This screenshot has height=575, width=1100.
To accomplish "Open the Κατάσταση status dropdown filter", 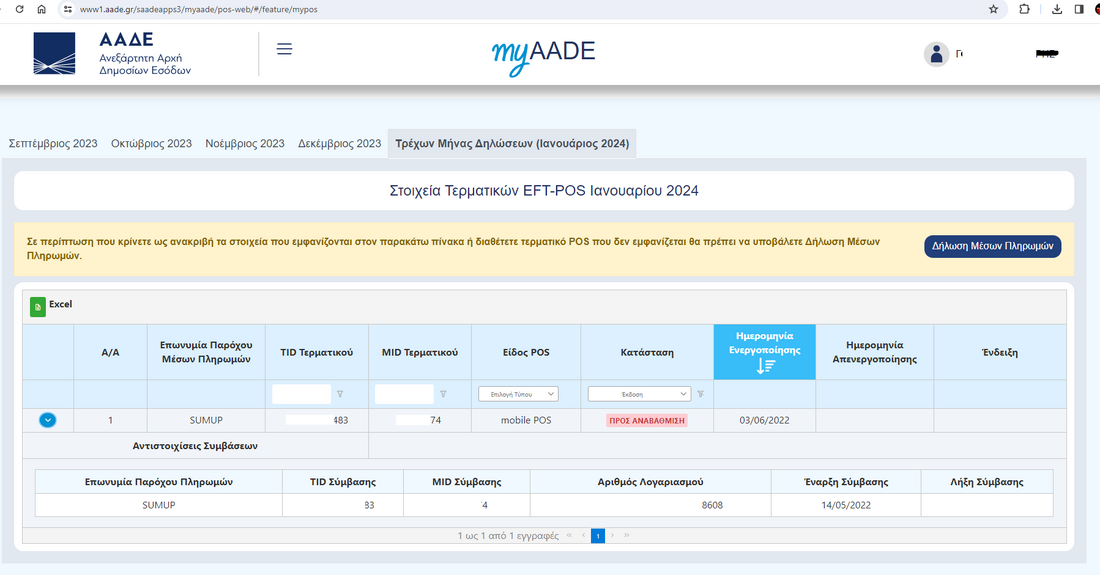I will click(x=639, y=394).
